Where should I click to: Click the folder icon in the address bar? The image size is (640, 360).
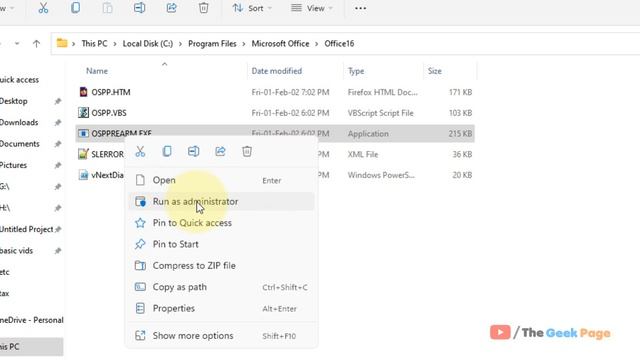[x=62, y=43]
